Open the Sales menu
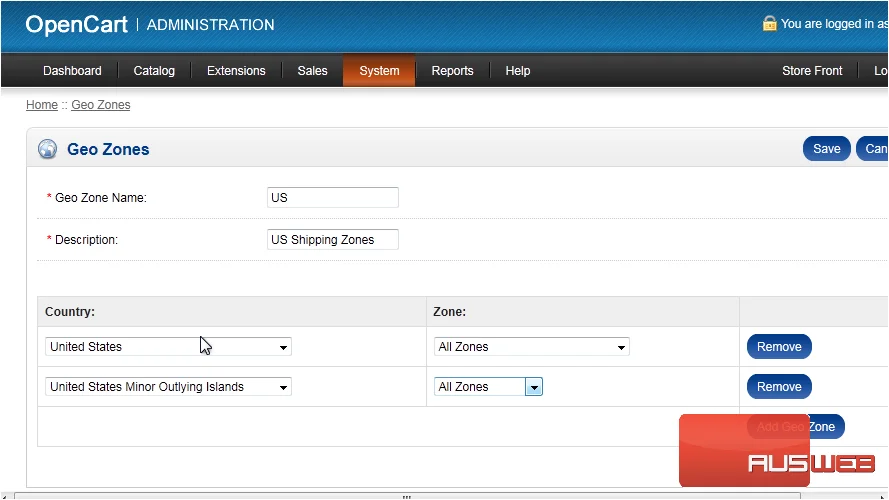 point(312,71)
